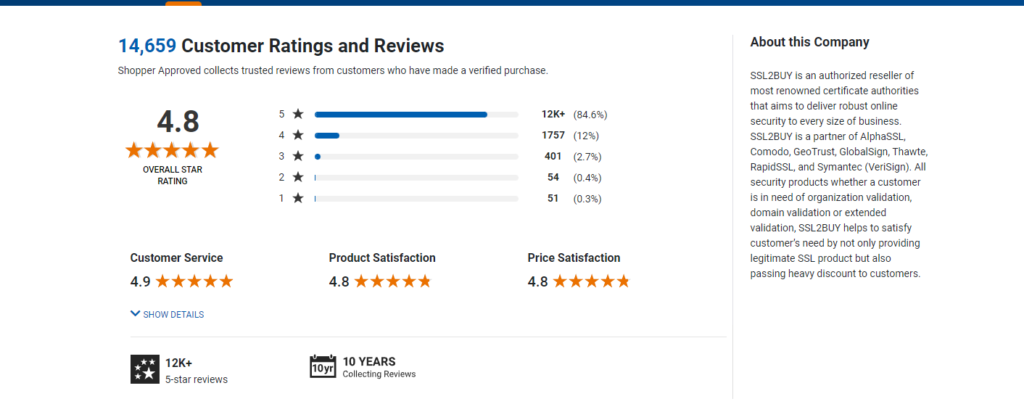Click the orange tab at page top
The image size is (1024, 412).
184,3
